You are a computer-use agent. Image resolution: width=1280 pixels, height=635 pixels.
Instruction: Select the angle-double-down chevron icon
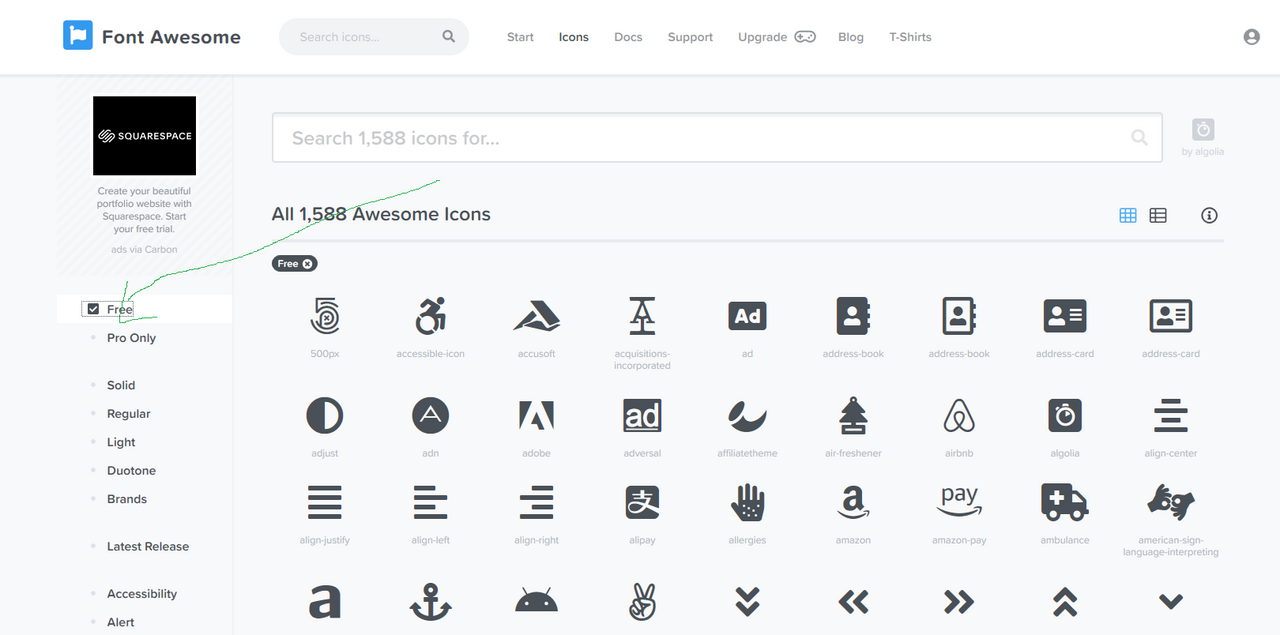[x=747, y=601]
